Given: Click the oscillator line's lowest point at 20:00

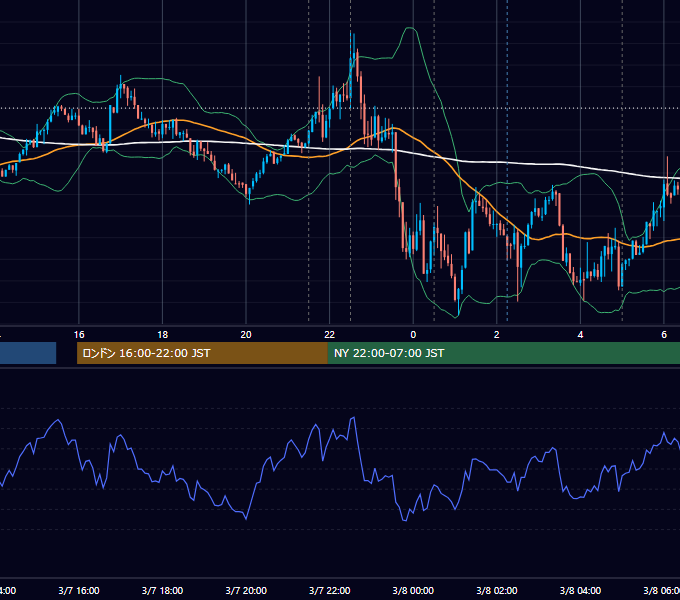Looking at the screenshot, I should pyautogui.click(x=246, y=518).
